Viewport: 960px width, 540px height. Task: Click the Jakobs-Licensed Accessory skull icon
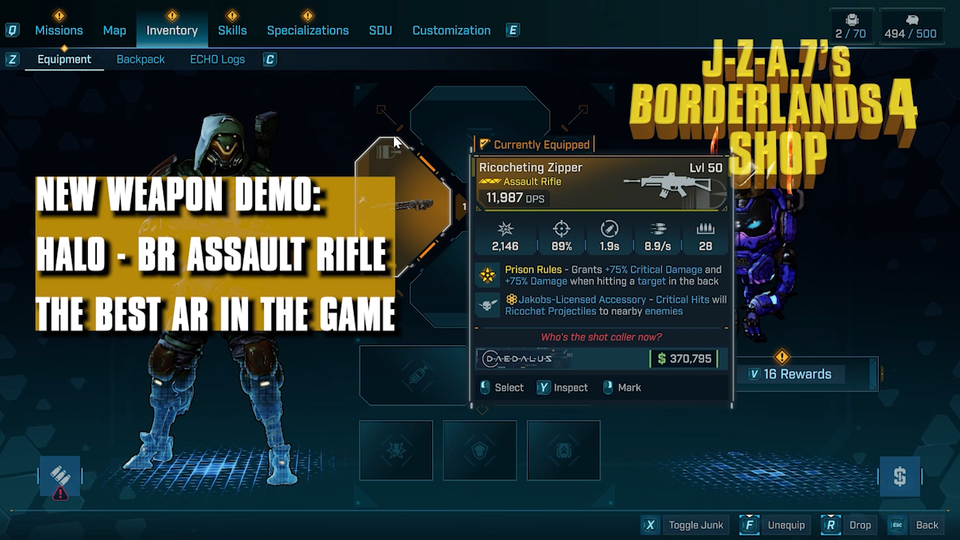[488, 305]
